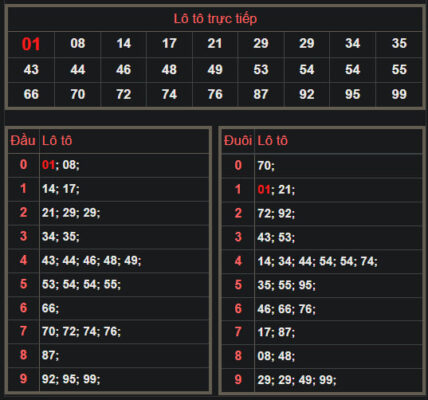Click Đuôi row 6 with 46; 66; 76
This screenshot has height=400, width=428.
(322, 309)
